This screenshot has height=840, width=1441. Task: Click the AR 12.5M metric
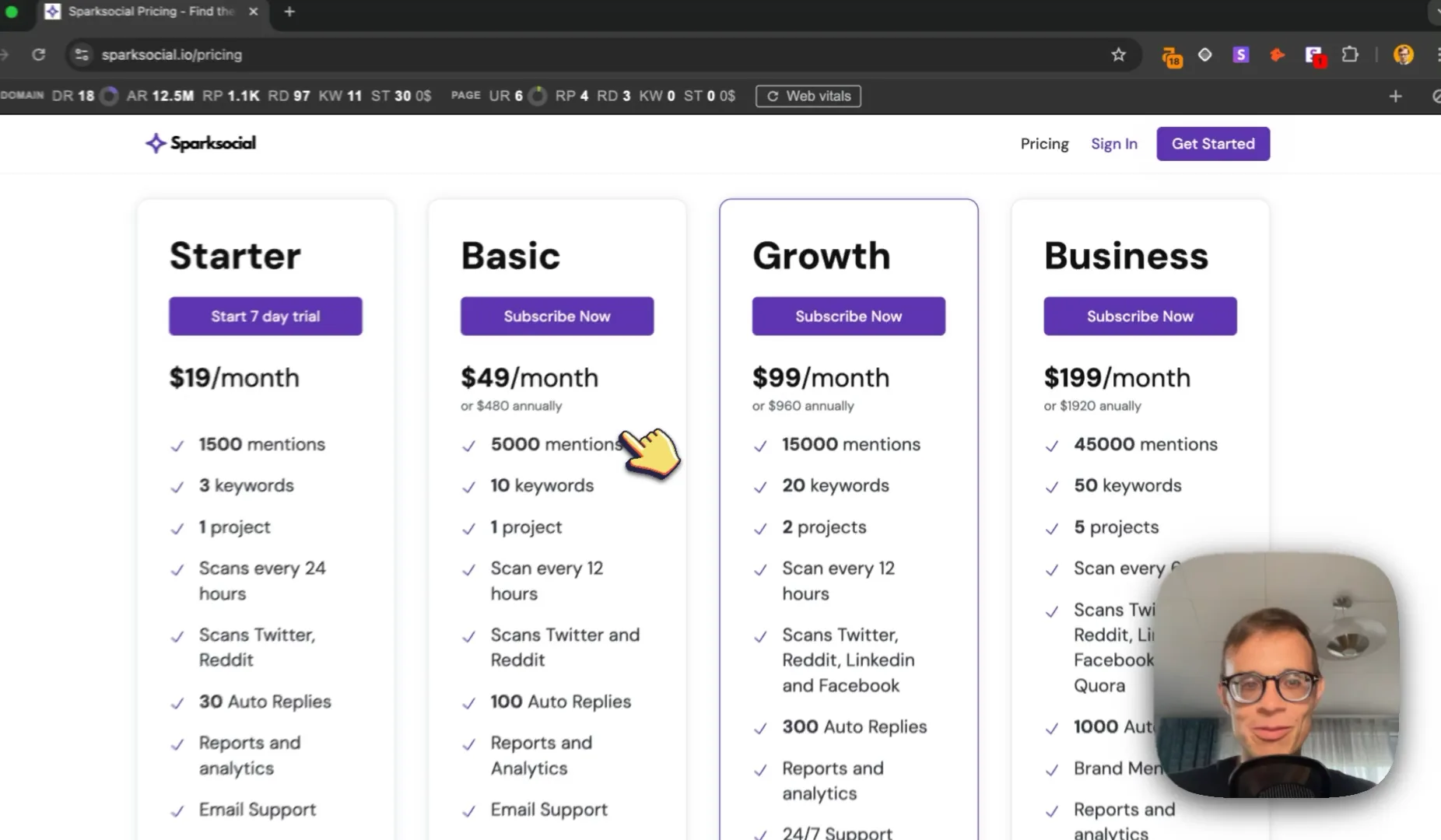click(x=160, y=96)
